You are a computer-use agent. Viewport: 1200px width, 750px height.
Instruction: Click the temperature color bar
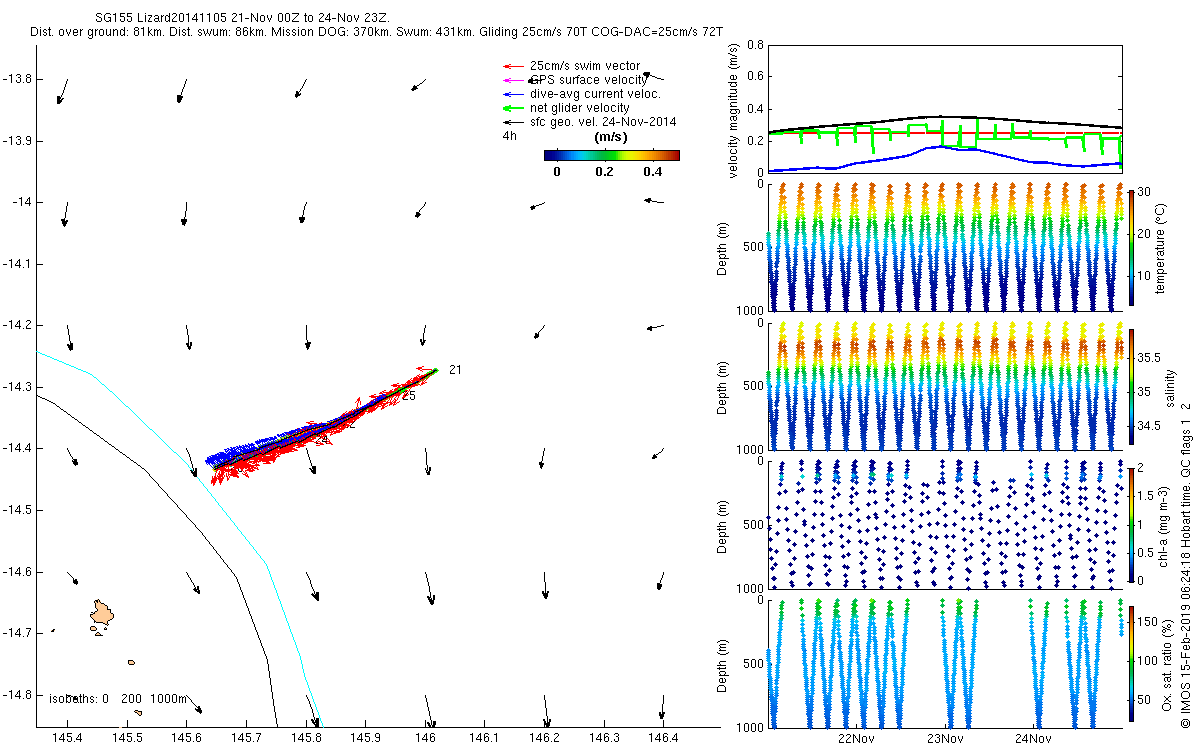tap(1130, 246)
